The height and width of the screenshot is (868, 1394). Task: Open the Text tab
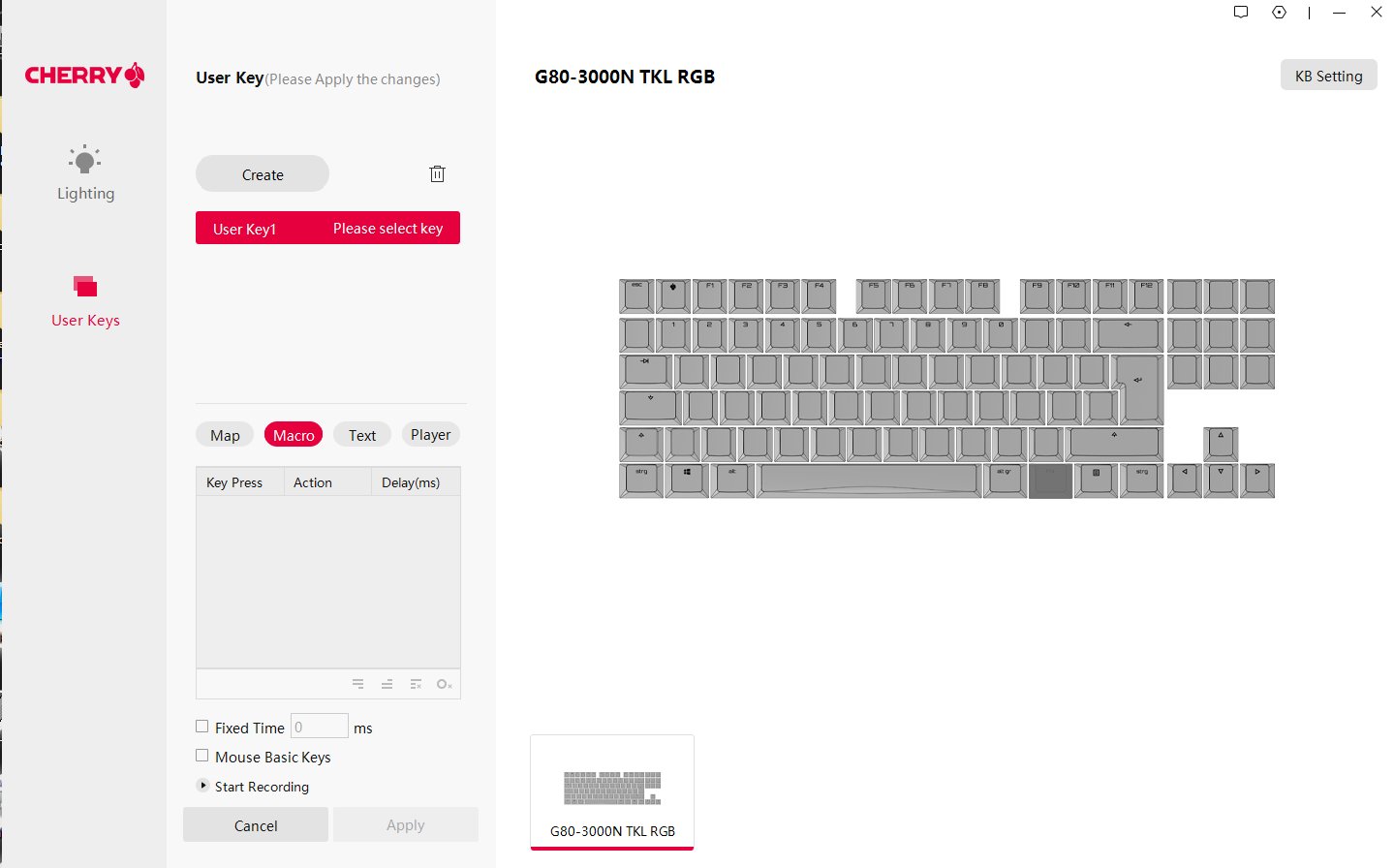point(362,435)
